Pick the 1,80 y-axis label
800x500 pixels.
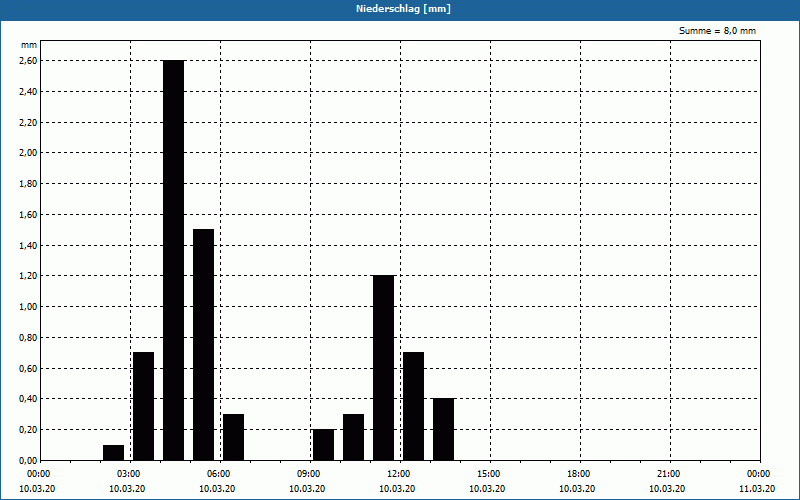[28, 184]
